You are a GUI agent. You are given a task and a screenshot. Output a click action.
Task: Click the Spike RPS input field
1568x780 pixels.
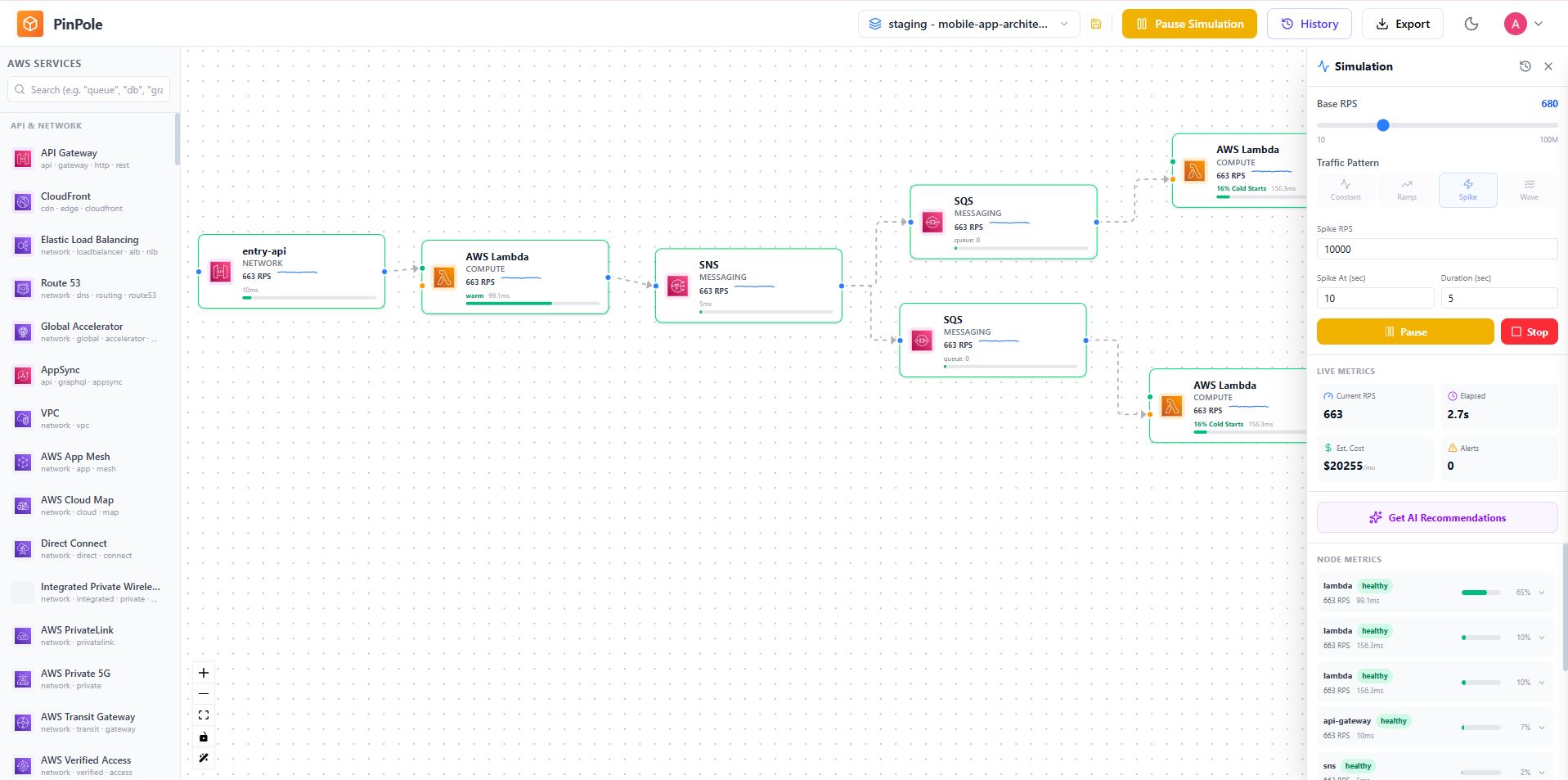click(x=1436, y=249)
